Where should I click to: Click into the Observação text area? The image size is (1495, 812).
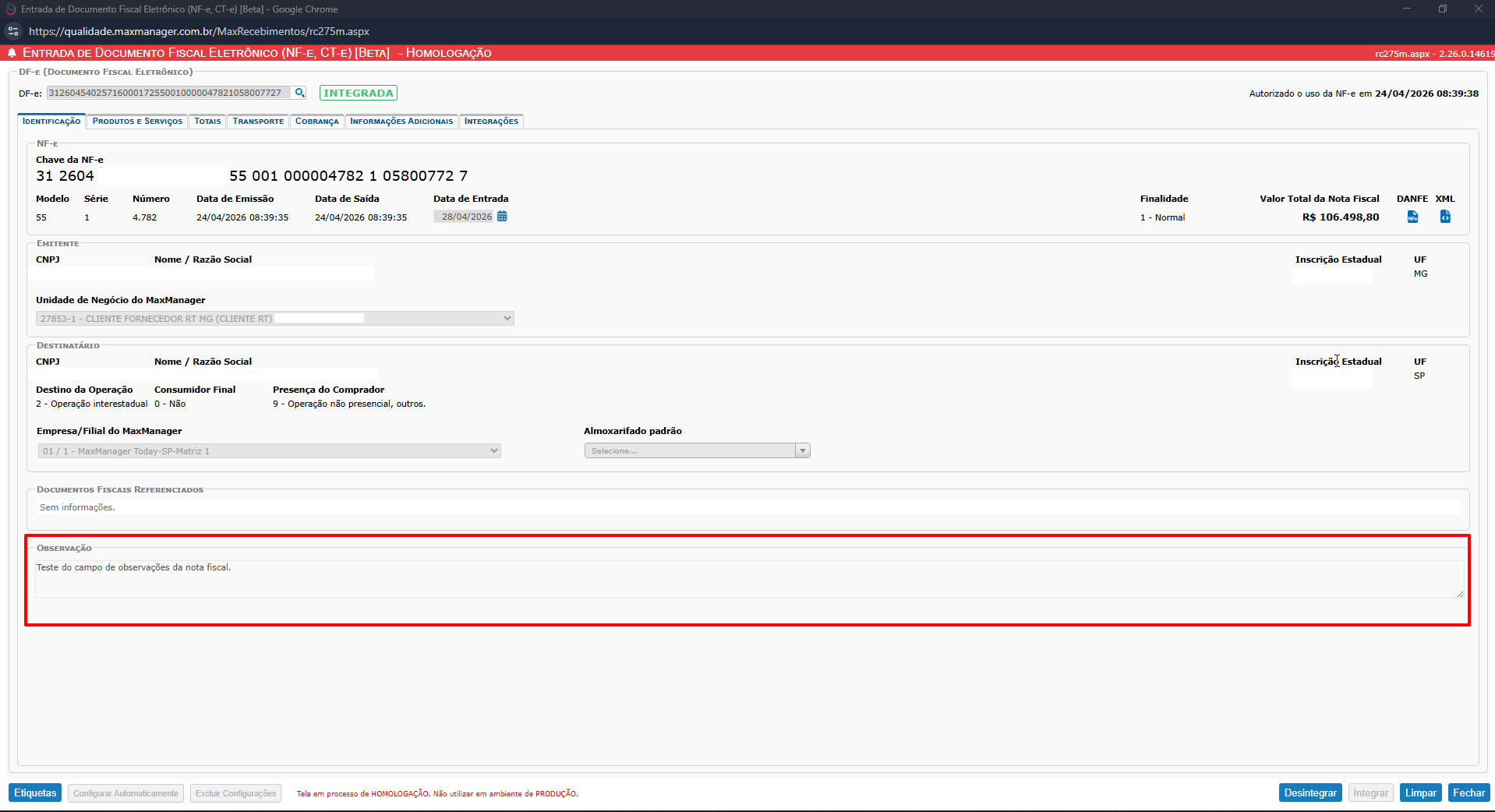coord(748,579)
